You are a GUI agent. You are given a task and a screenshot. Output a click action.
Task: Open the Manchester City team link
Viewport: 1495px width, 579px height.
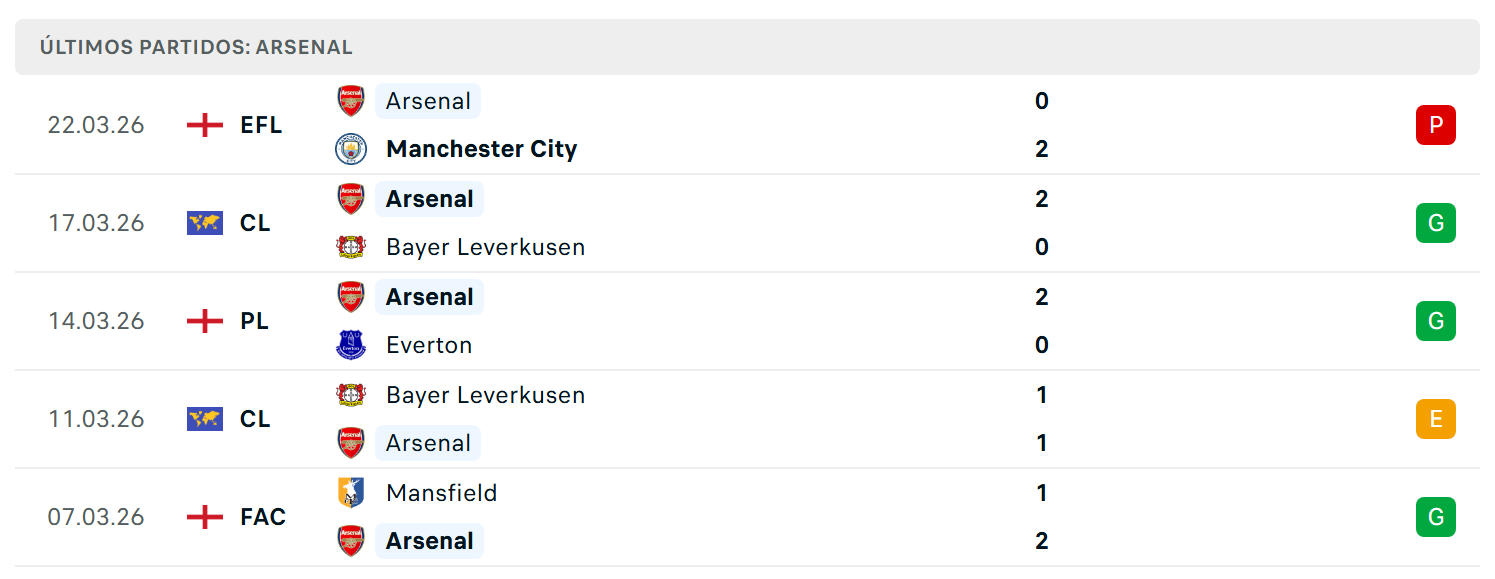482,149
